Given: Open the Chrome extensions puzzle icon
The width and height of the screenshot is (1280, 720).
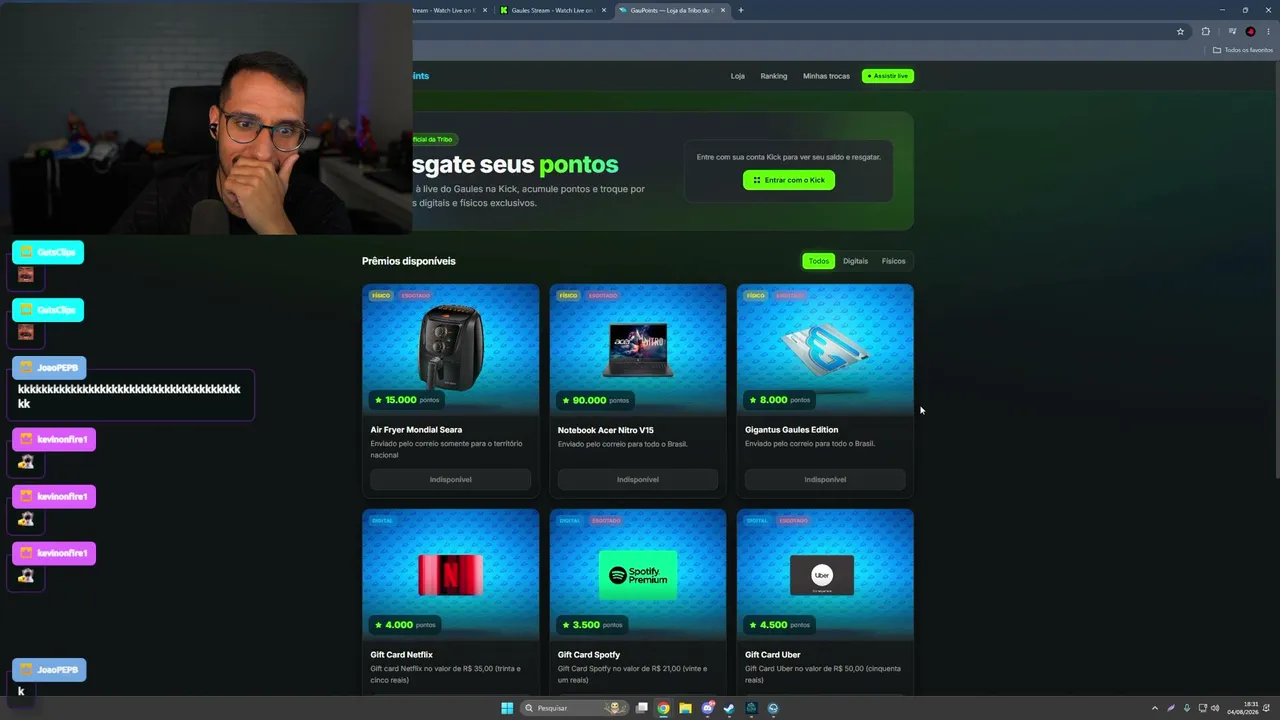Looking at the screenshot, I should tap(1205, 31).
